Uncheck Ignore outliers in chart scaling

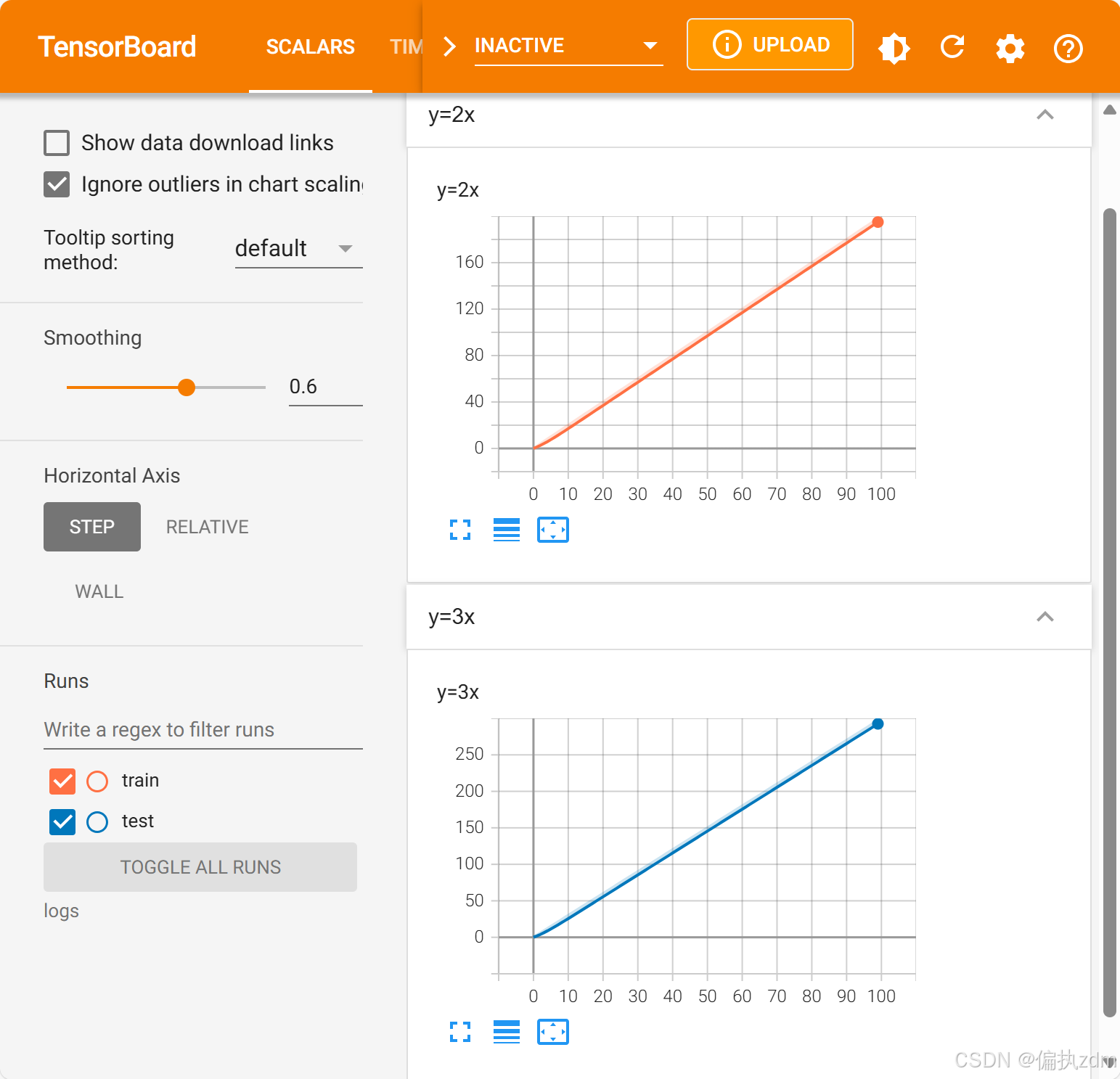tap(57, 184)
